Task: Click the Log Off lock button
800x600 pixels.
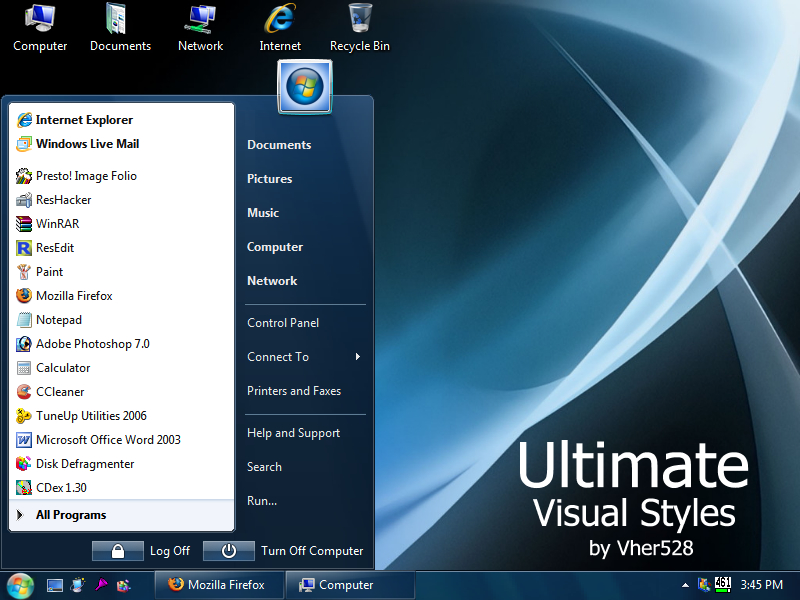Action: point(118,551)
